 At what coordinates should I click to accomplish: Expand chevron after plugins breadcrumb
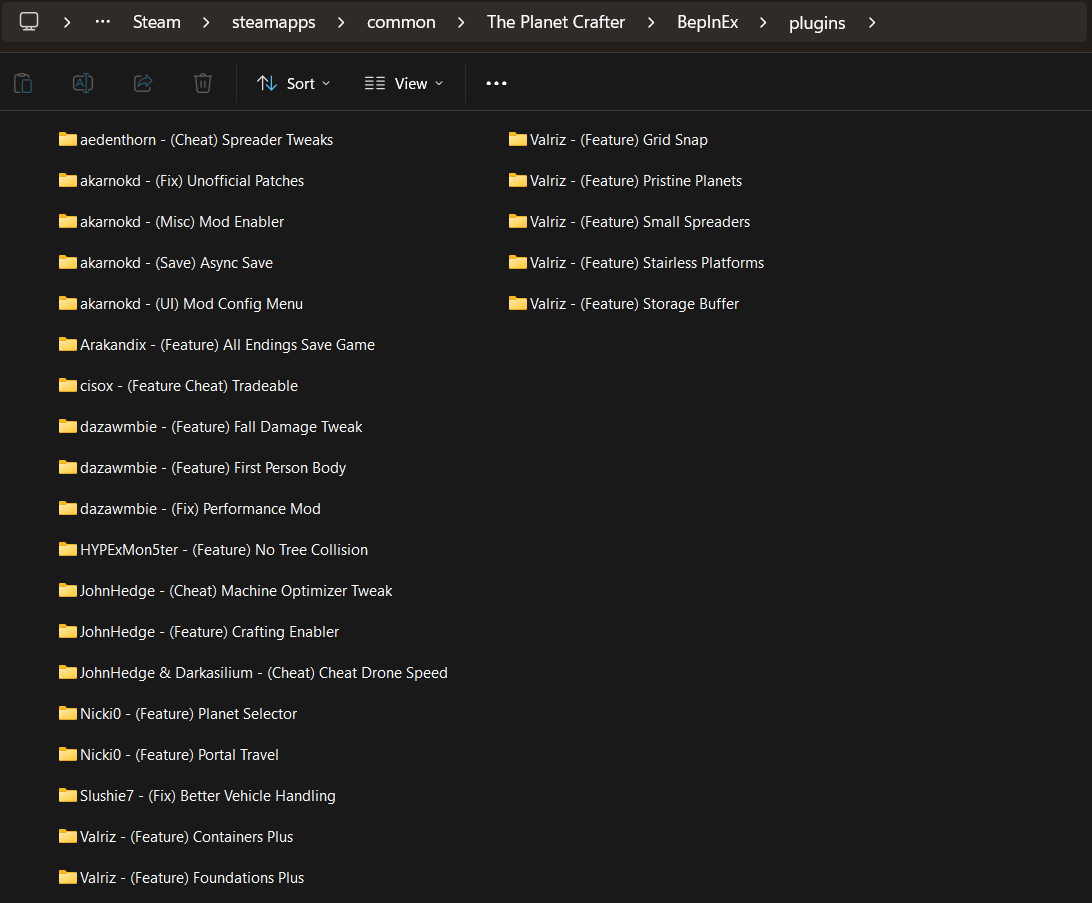pos(872,22)
